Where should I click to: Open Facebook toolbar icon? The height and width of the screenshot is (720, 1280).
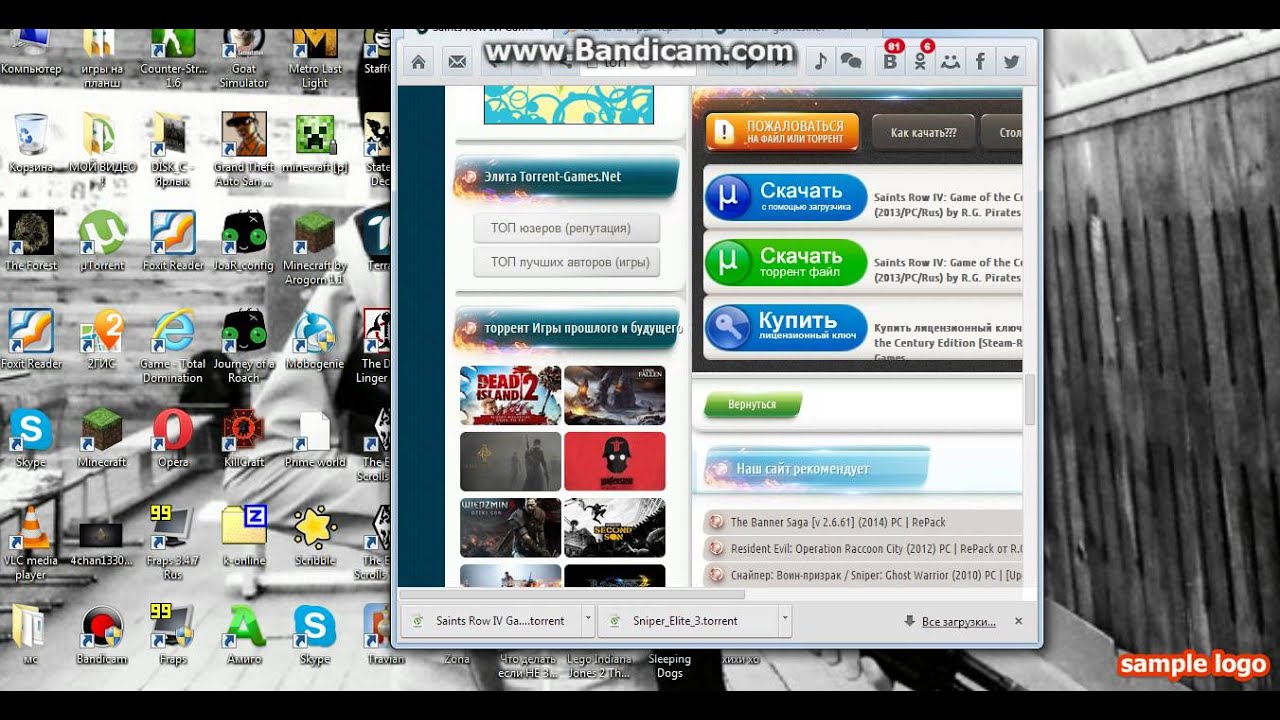click(x=980, y=62)
